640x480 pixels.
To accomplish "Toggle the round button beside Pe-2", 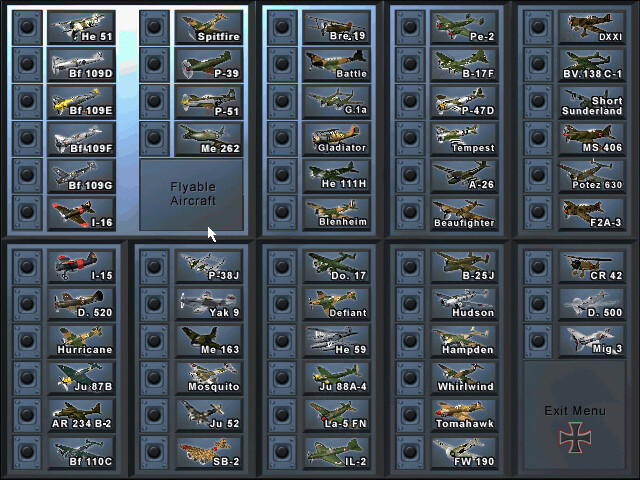I will click(x=410, y=27).
